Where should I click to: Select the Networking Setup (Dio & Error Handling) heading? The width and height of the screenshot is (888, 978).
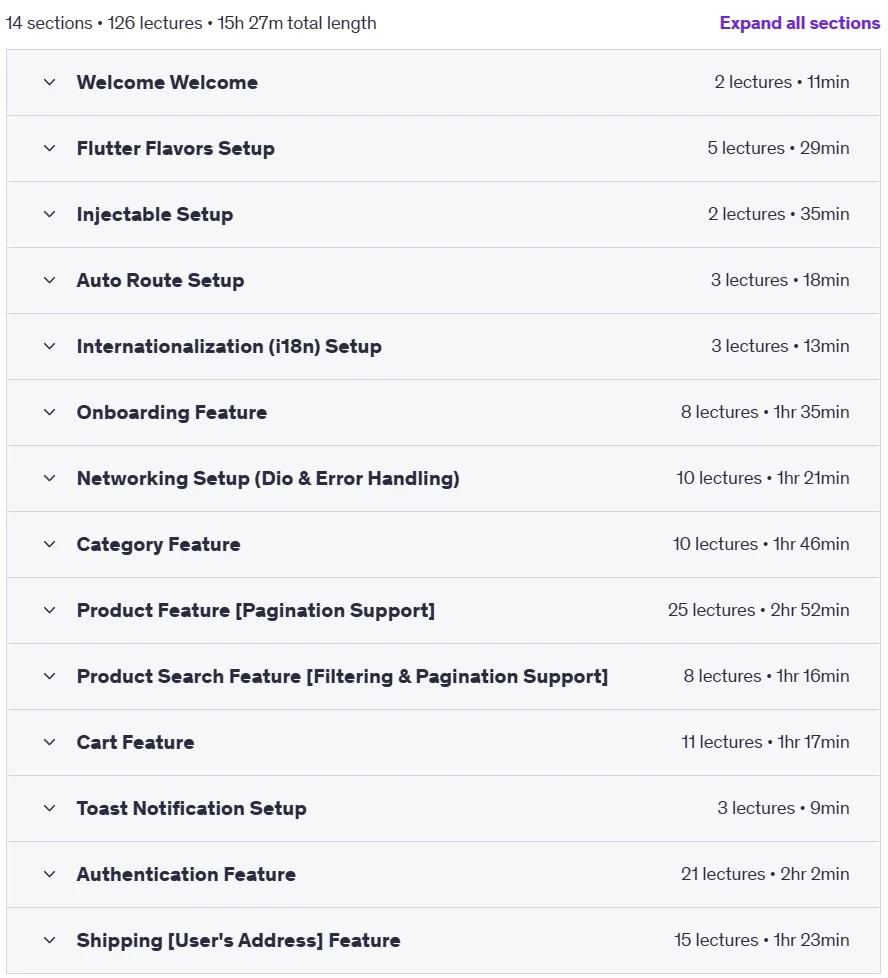coord(268,478)
